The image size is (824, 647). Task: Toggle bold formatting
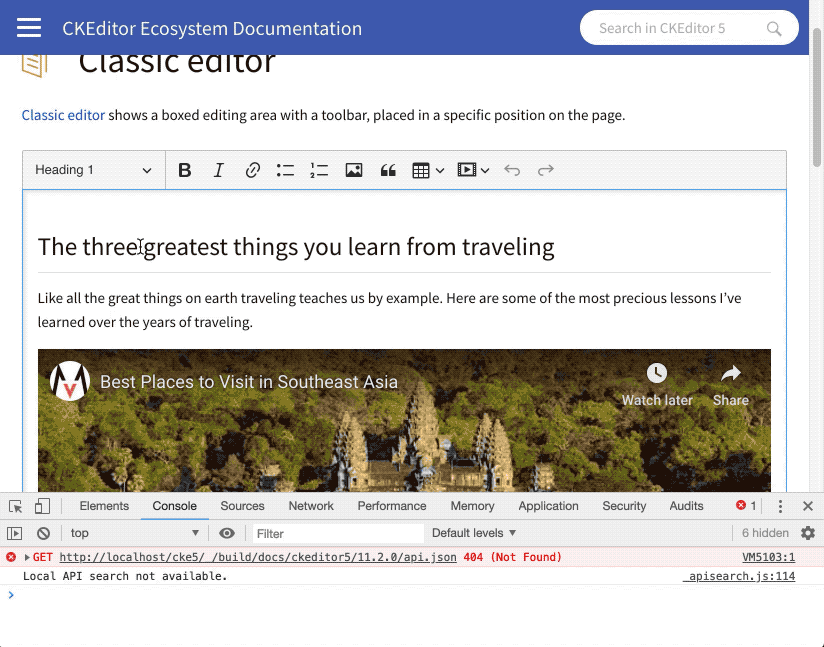coord(184,170)
